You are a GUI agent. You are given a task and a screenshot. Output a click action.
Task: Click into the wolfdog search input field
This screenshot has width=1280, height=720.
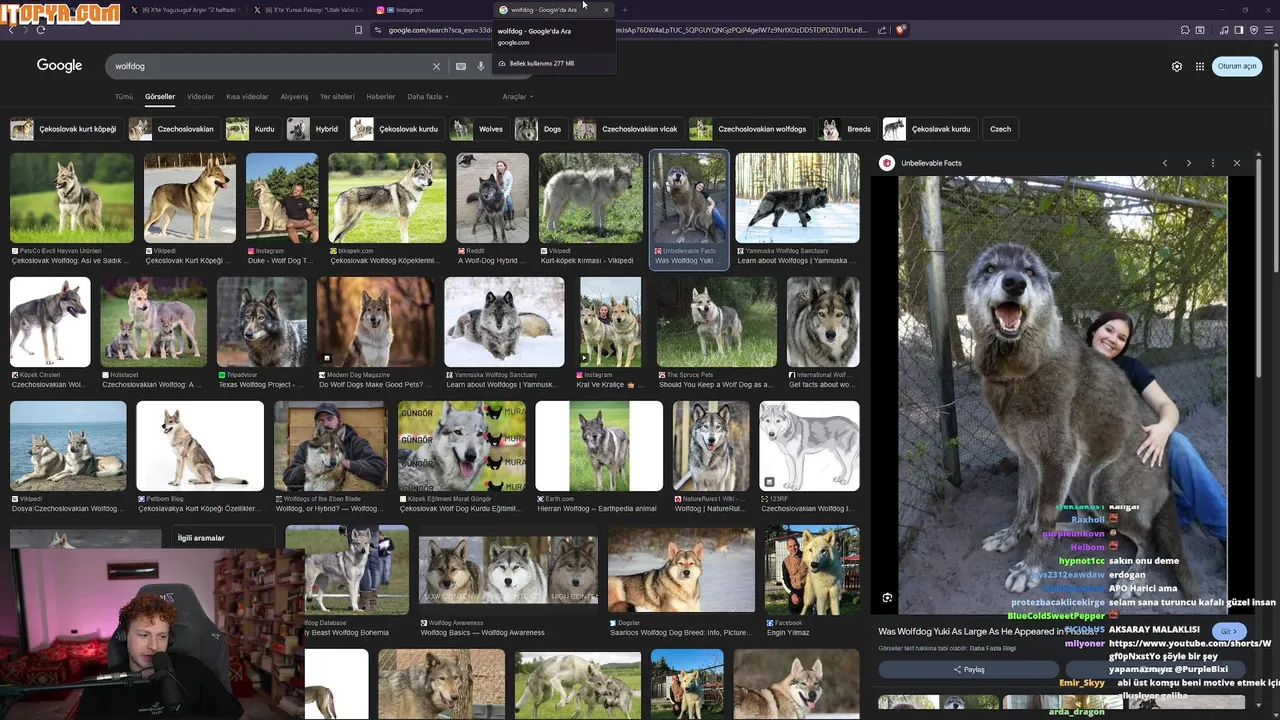(x=270, y=66)
